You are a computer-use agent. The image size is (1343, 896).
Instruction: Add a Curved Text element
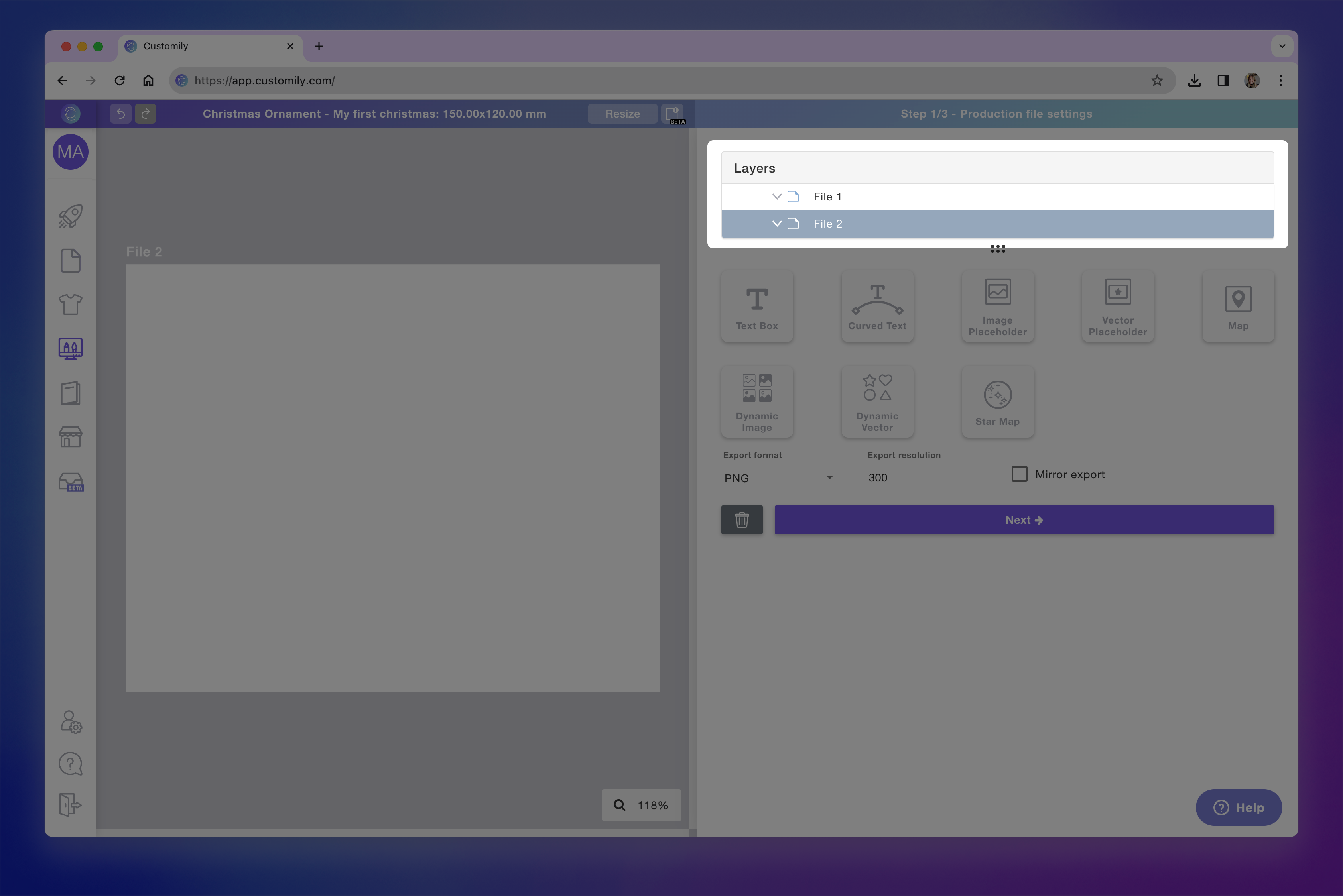pos(876,306)
